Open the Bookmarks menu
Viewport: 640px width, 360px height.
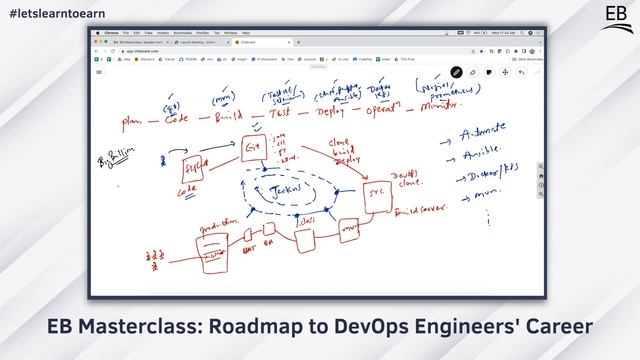pos(182,33)
